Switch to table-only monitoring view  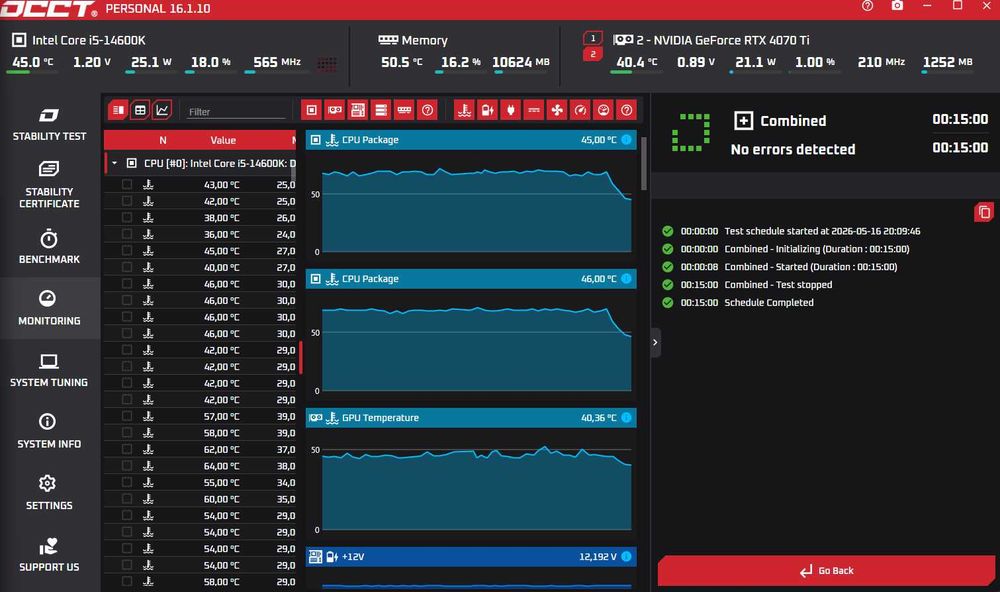(140, 110)
